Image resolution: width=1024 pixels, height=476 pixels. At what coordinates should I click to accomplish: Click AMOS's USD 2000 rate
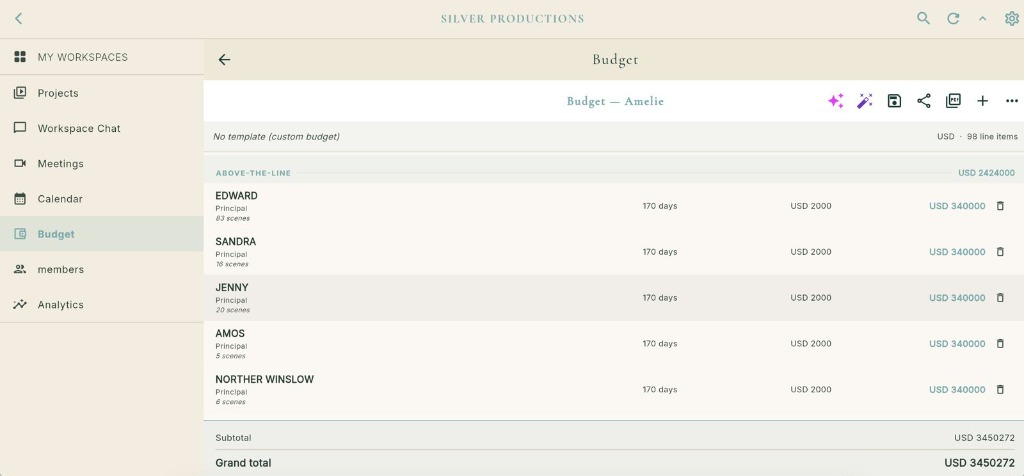tap(810, 343)
